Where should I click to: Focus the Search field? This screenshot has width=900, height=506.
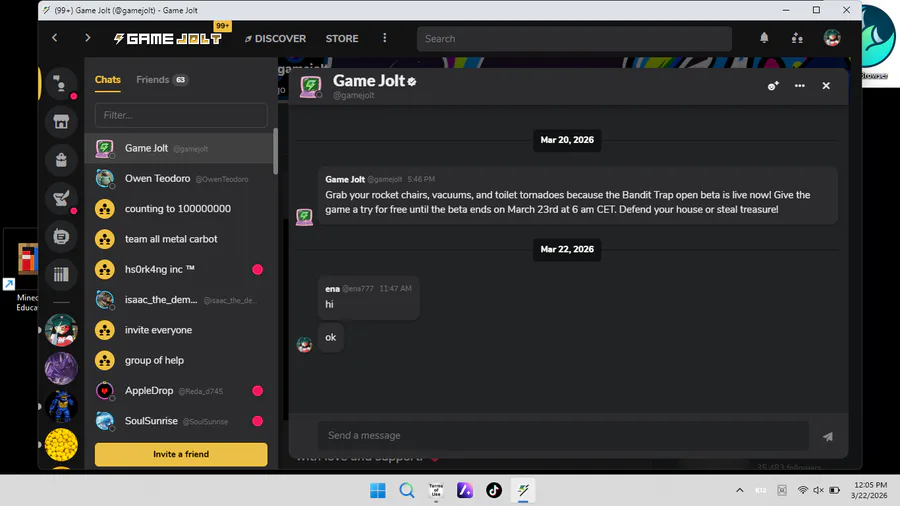pos(574,38)
